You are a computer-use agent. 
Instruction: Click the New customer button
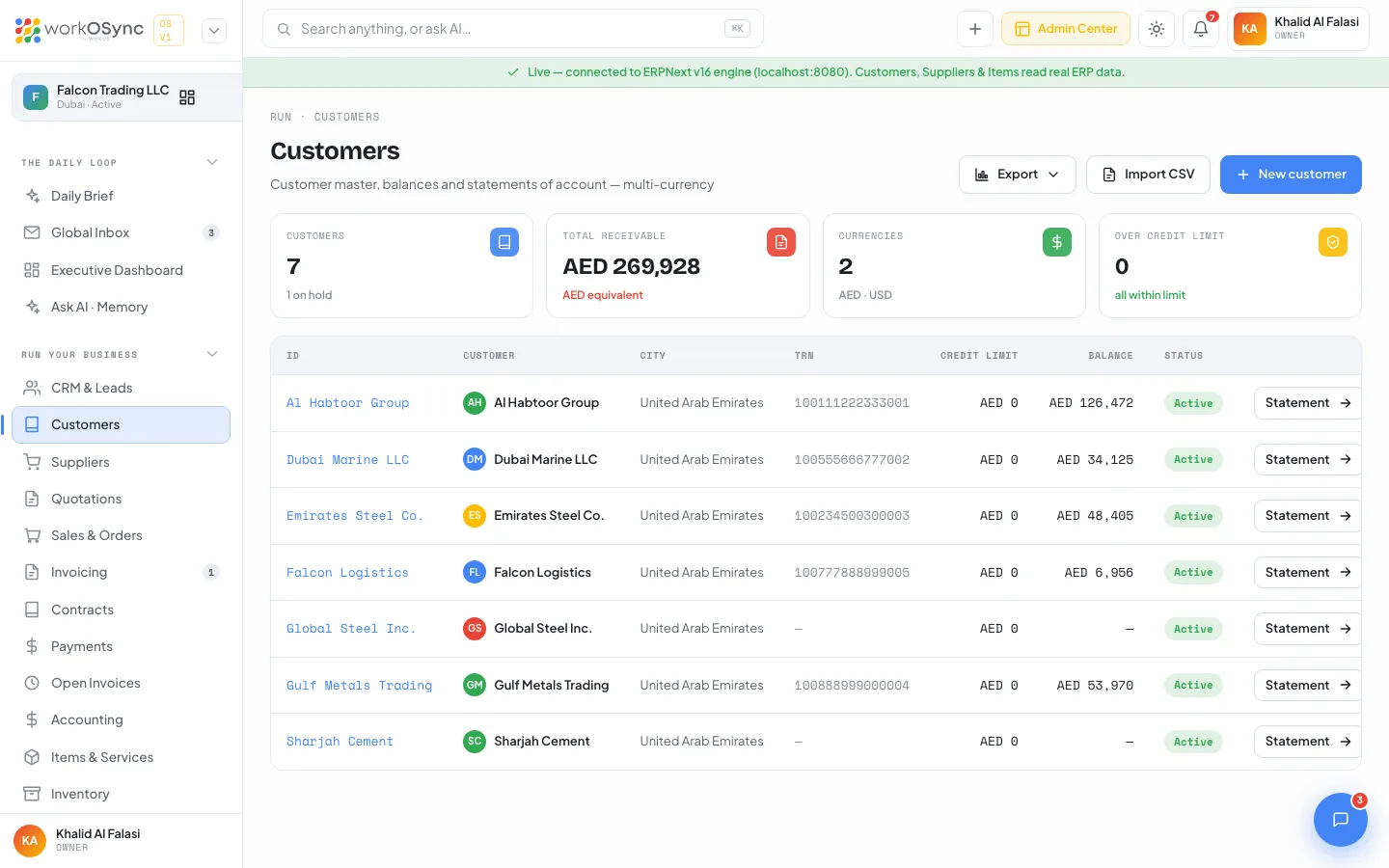click(x=1291, y=175)
